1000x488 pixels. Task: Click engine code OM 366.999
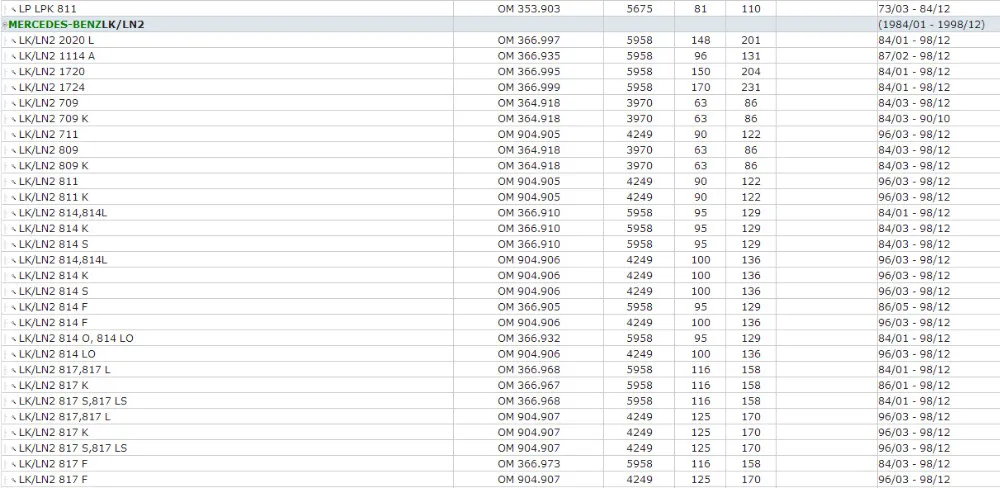[529, 87]
